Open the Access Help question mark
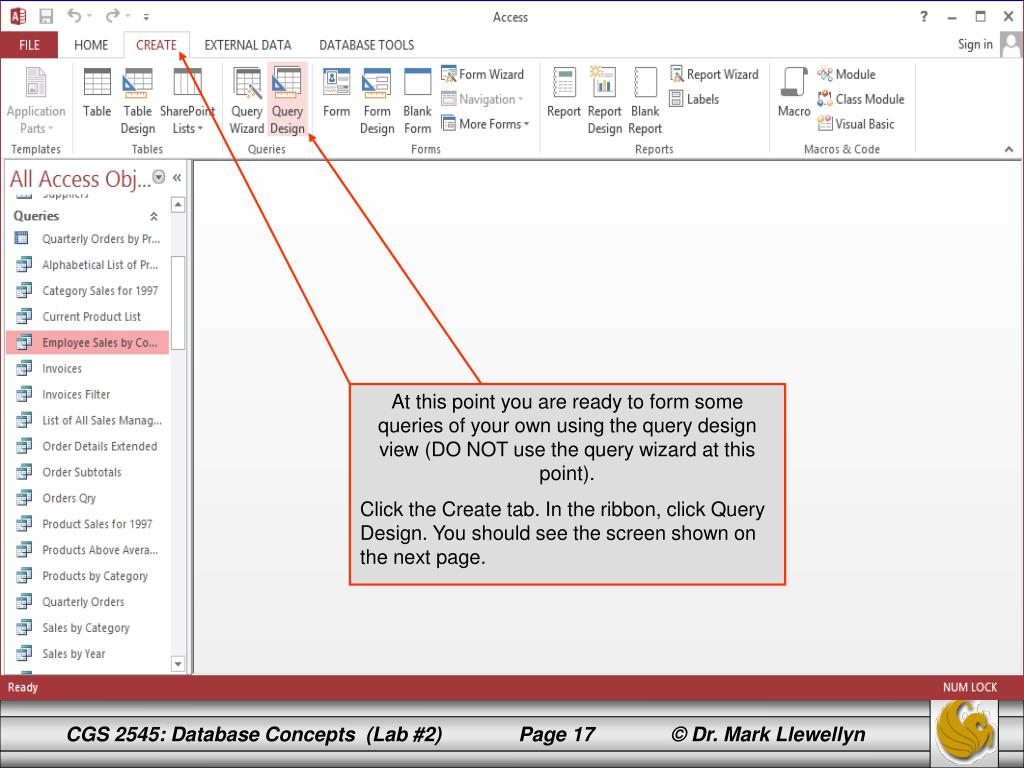Viewport: 1024px width, 768px height. pos(923,17)
